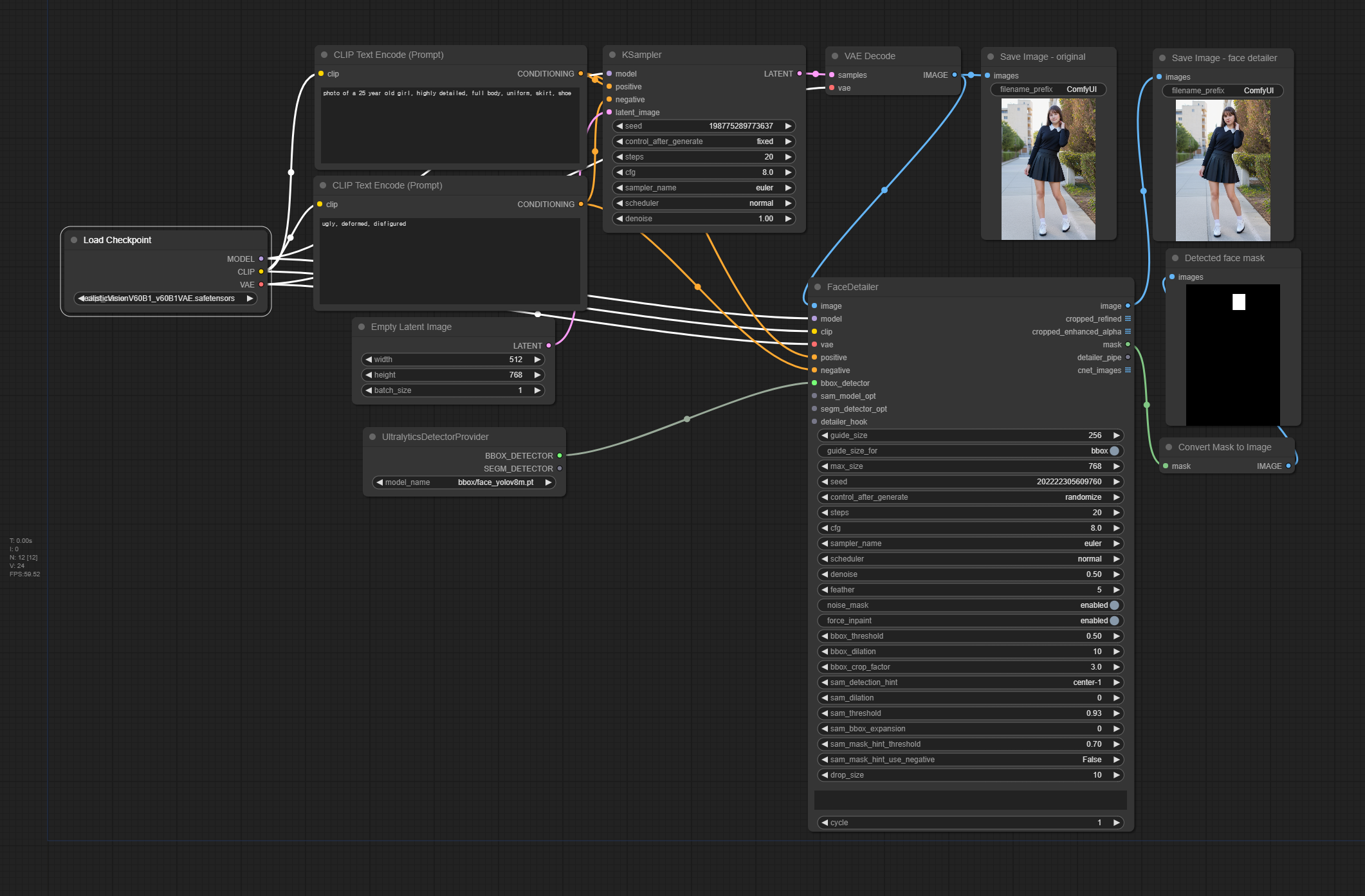This screenshot has height=896, width=1365.
Task: Toggle guide_size_for bbox switch
Action: point(1114,451)
